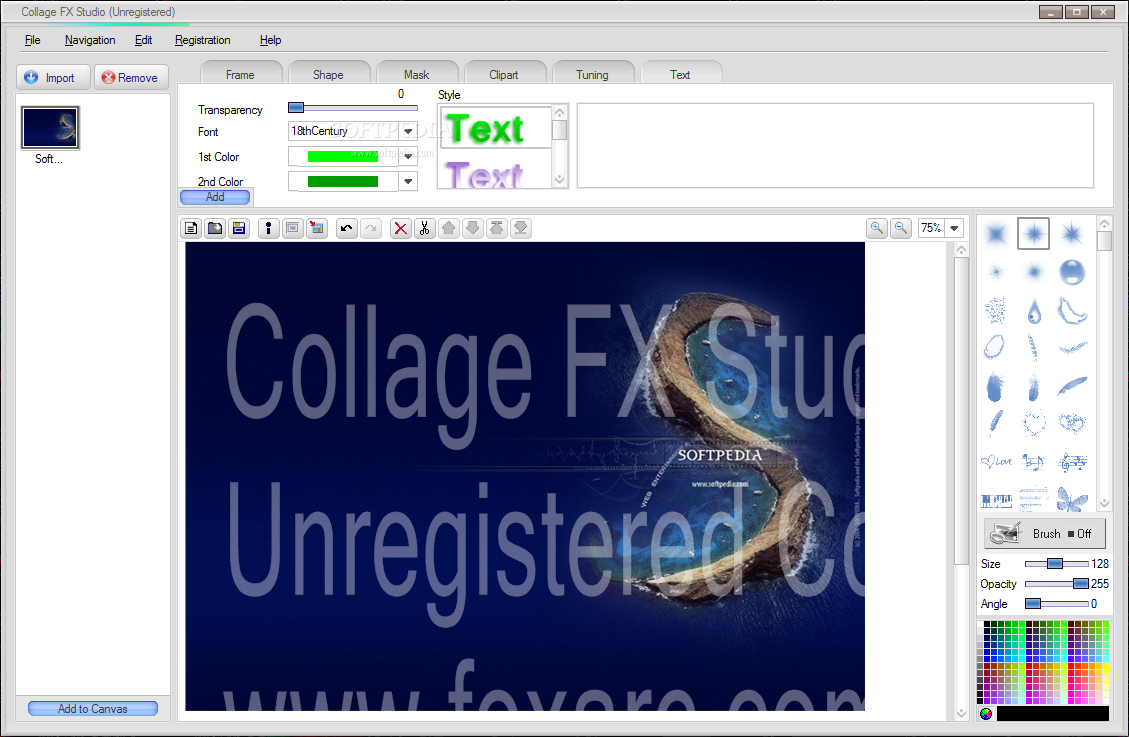Choose the green Text style preview
The image size is (1129, 737).
pyautogui.click(x=495, y=128)
